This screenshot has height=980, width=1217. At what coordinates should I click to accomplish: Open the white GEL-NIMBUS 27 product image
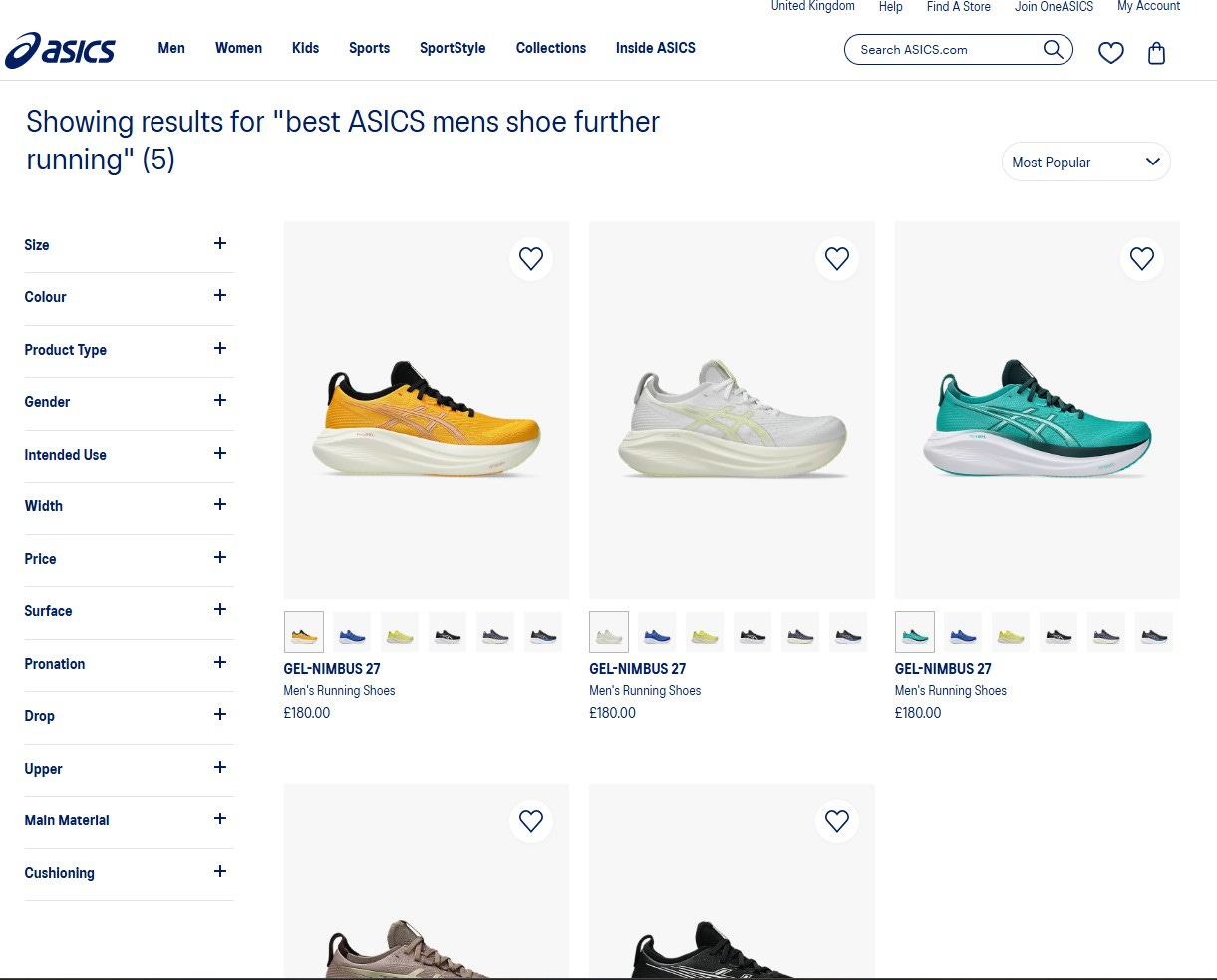[733, 411]
